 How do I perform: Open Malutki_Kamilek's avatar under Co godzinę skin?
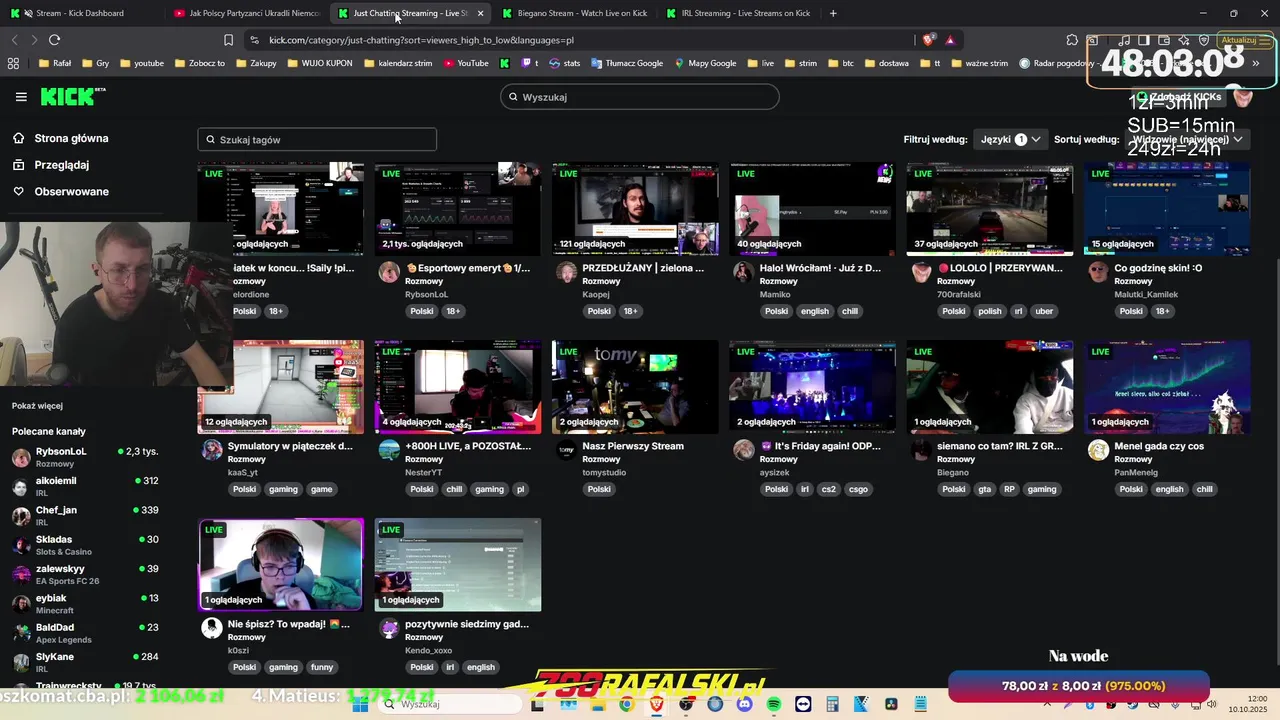[1098, 273]
